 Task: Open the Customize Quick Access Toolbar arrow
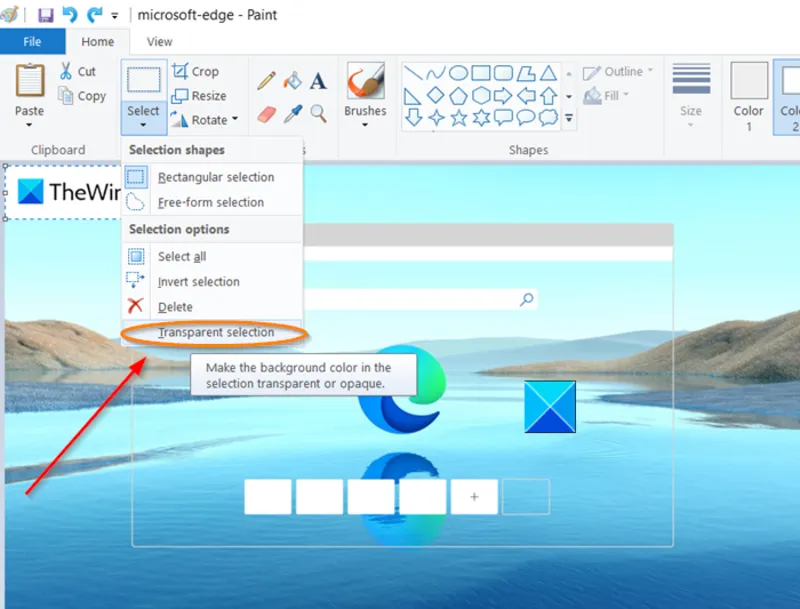click(x=115, y=16)
